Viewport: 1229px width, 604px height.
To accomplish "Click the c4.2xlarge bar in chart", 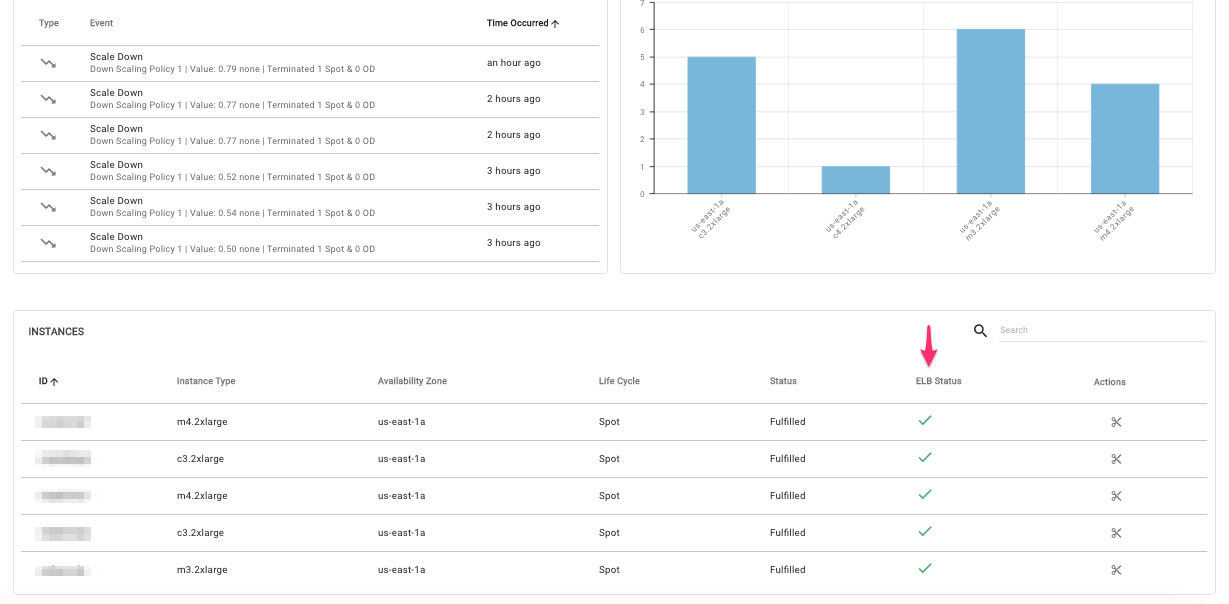I will point(855,180).
